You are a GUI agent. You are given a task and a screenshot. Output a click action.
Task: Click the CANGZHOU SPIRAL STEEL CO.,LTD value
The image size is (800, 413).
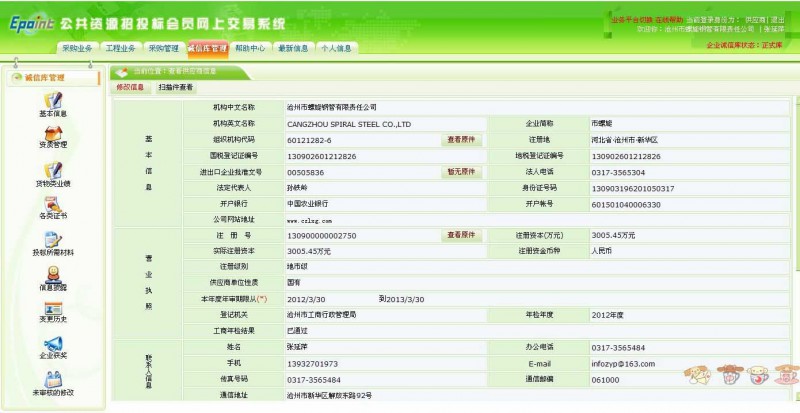(x=349, y=124)
